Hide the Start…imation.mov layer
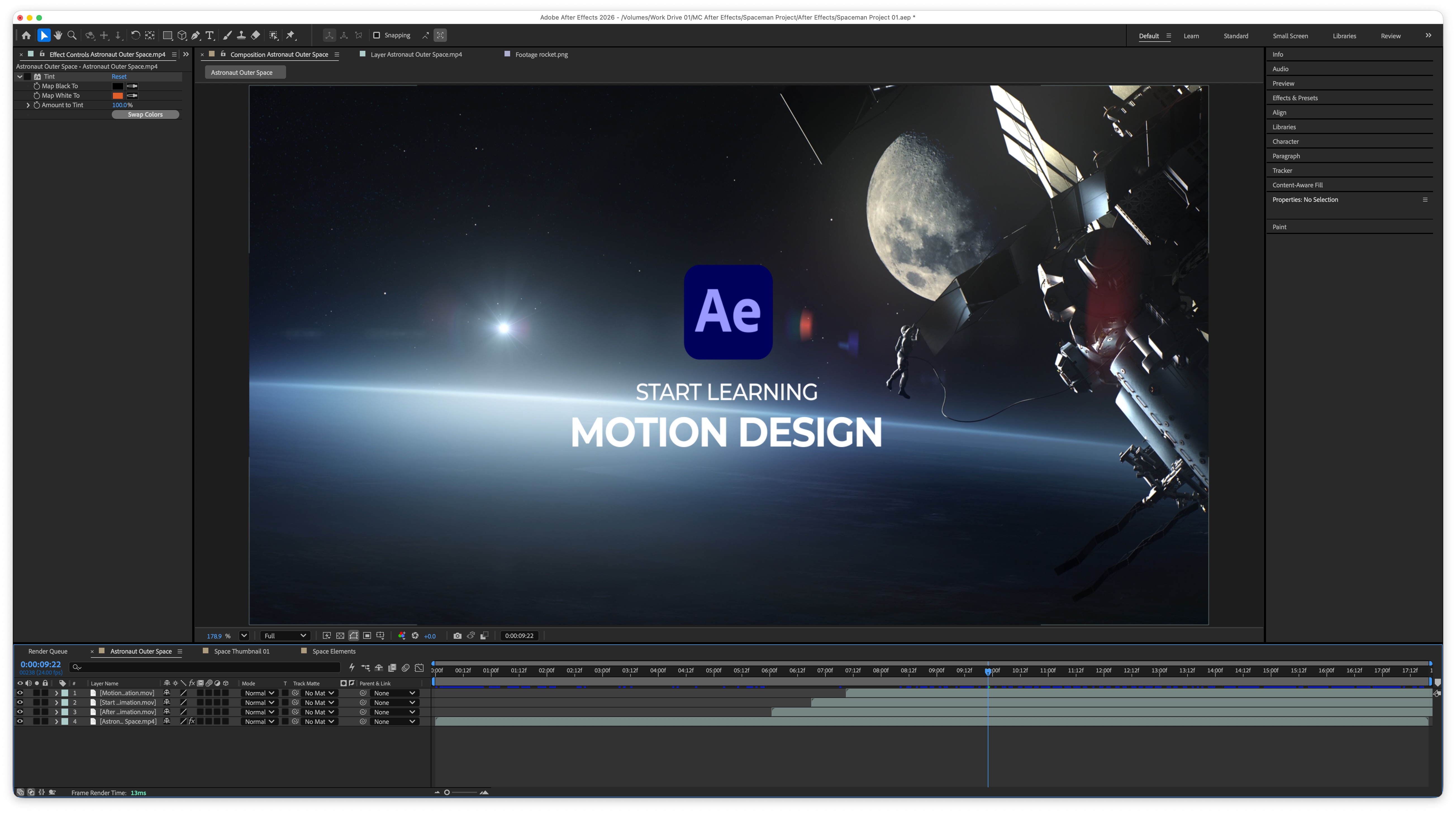 tap(20, 703)
